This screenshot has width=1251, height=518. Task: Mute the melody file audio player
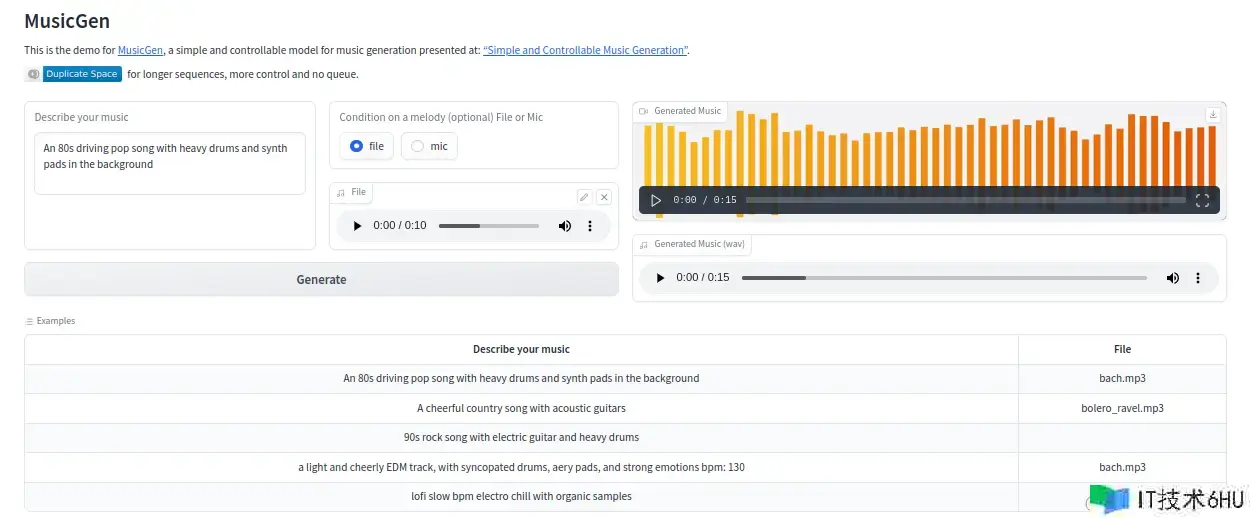565,226
